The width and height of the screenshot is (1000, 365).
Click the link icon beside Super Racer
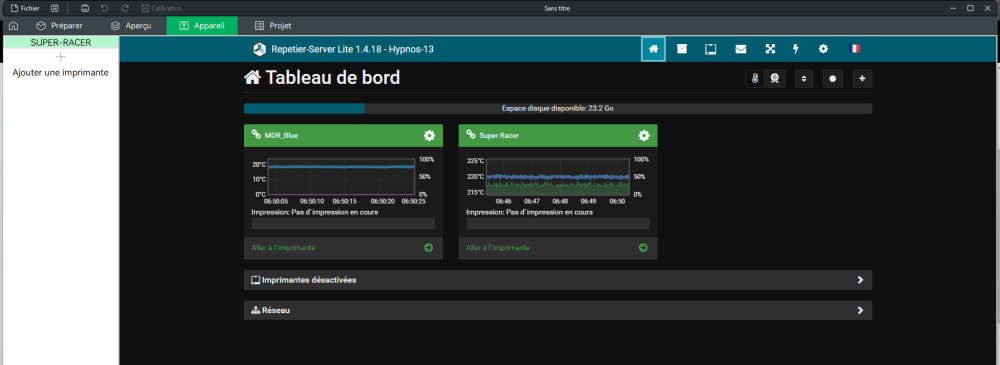tap(471, 135)
